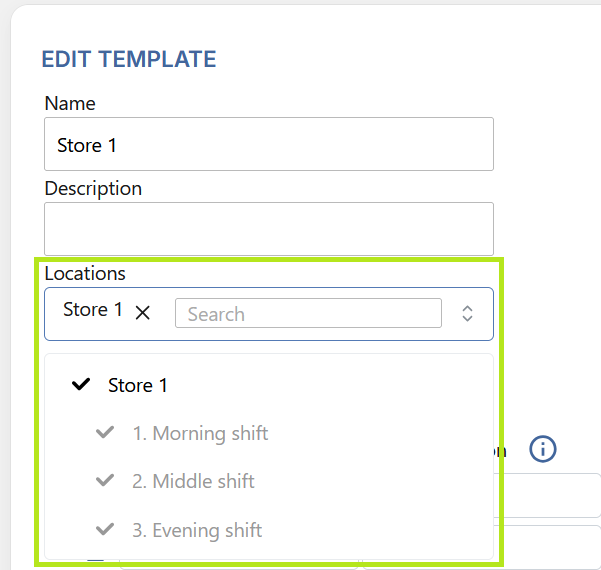Click the Locations label
The width and height of the screenshot is (601, 570).
click(x=85, y=273)
